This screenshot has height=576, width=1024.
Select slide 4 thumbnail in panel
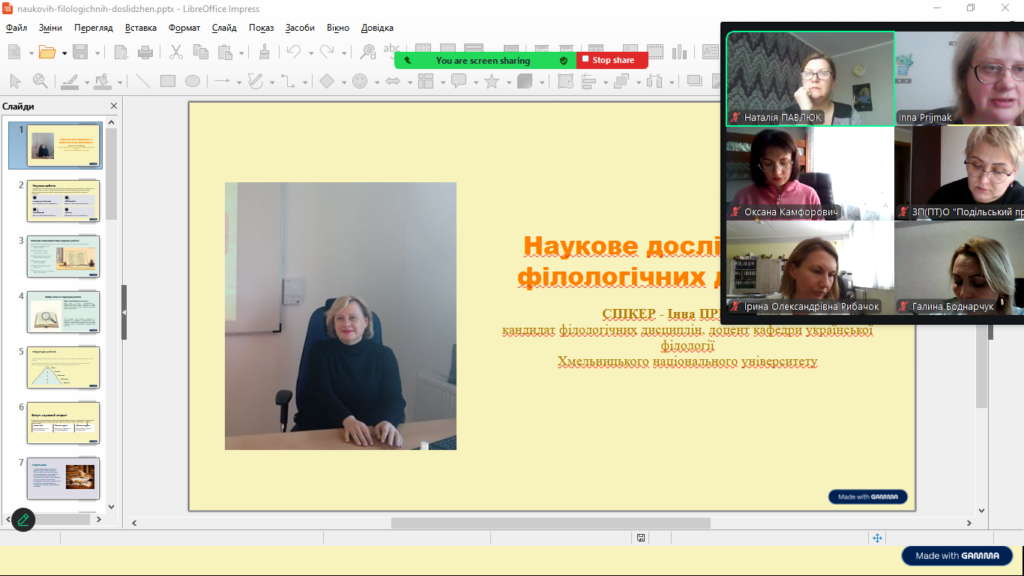click(x=63, y=311)
